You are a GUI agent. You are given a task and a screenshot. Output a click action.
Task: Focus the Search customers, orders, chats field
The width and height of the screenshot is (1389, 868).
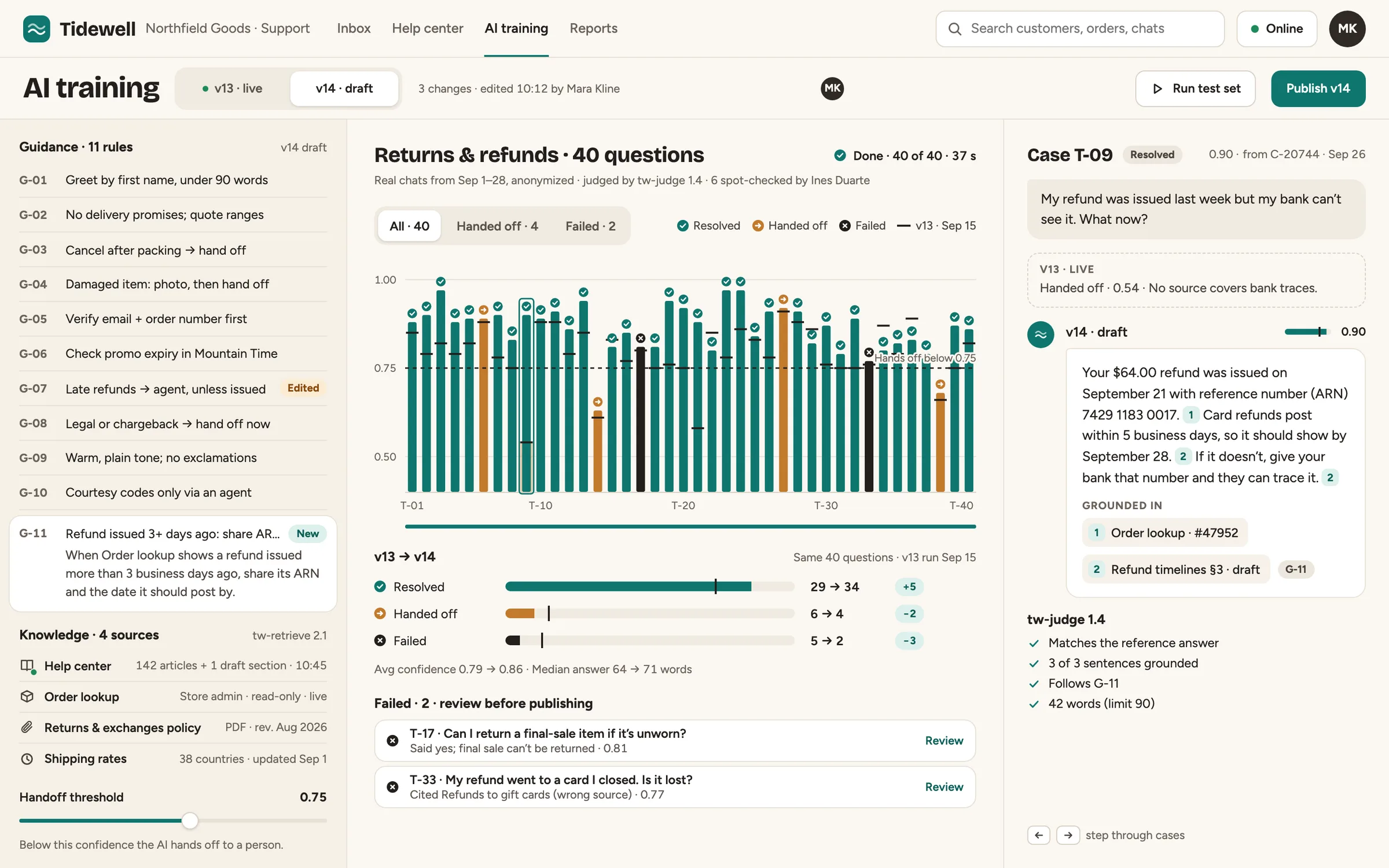click(1080, 28)
